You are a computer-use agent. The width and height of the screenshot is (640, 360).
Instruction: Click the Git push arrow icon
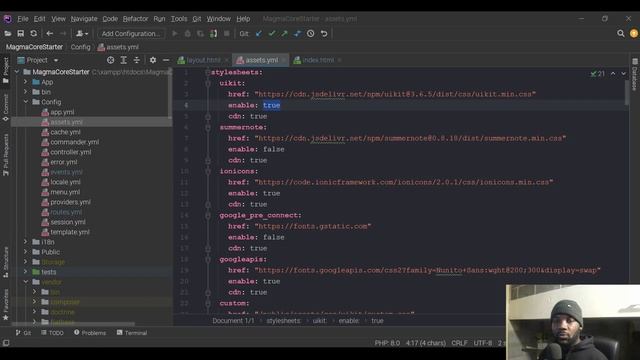(x=284, y=33)
